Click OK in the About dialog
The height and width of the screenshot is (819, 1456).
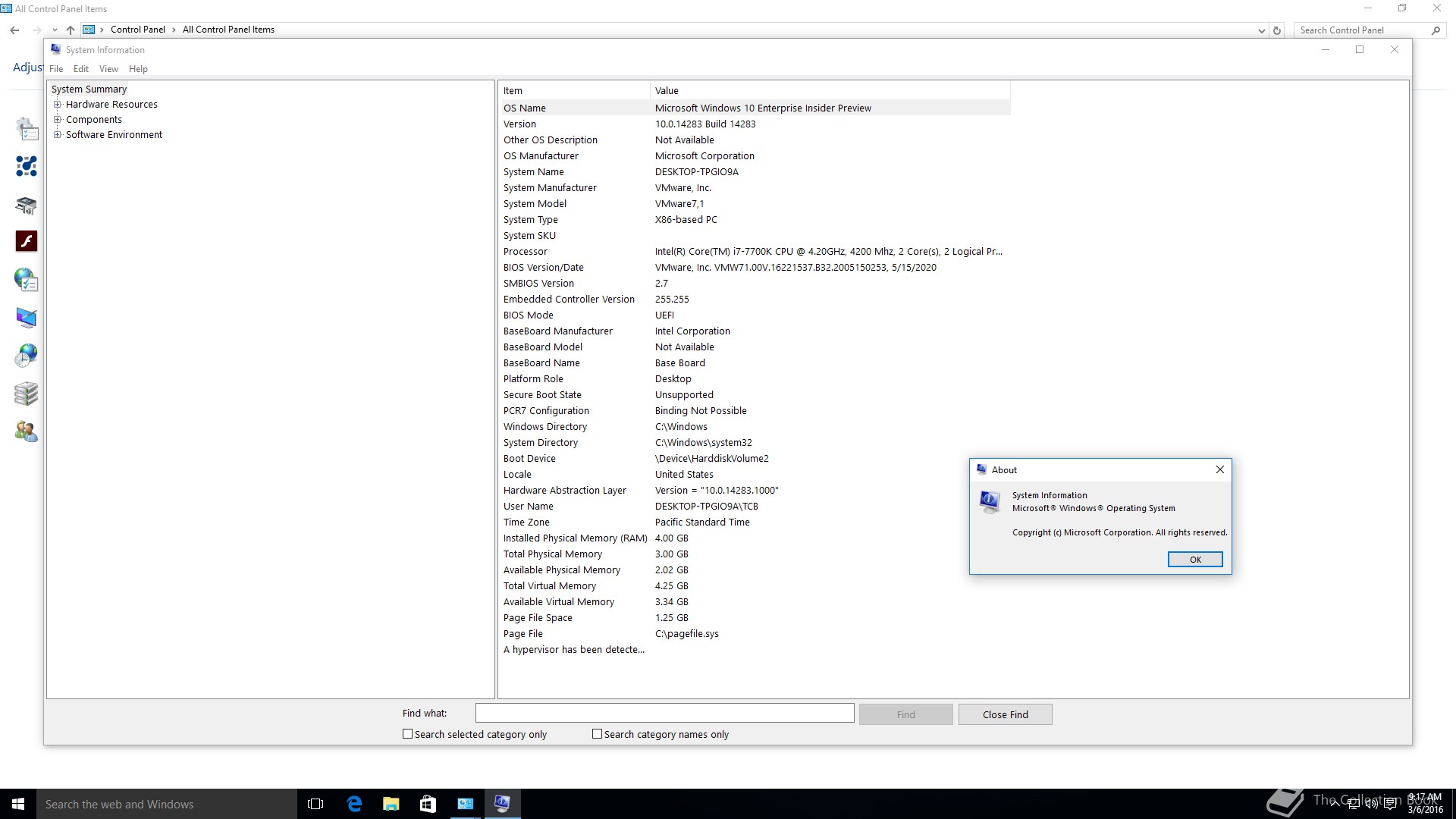(x=1195, y=560)
